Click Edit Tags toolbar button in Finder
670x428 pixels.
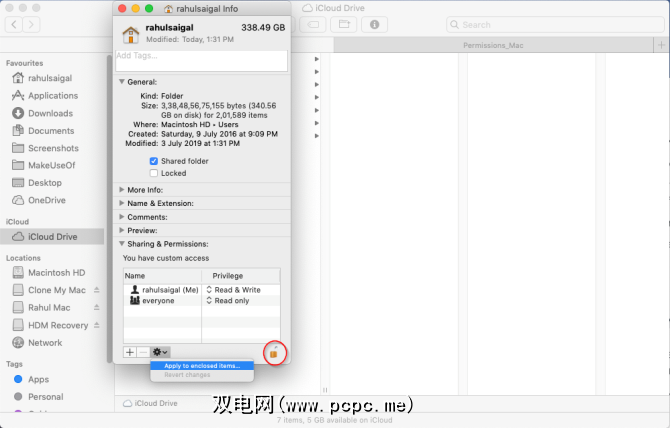click(x=313, y=24)
